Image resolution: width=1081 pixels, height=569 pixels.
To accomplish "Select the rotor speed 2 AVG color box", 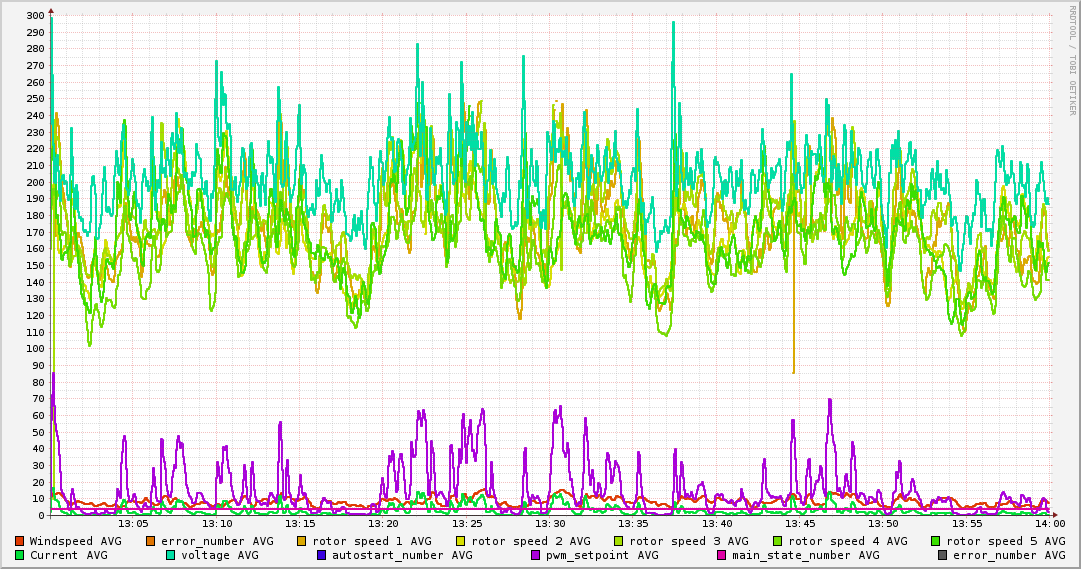I will click(x=461, y=541).
